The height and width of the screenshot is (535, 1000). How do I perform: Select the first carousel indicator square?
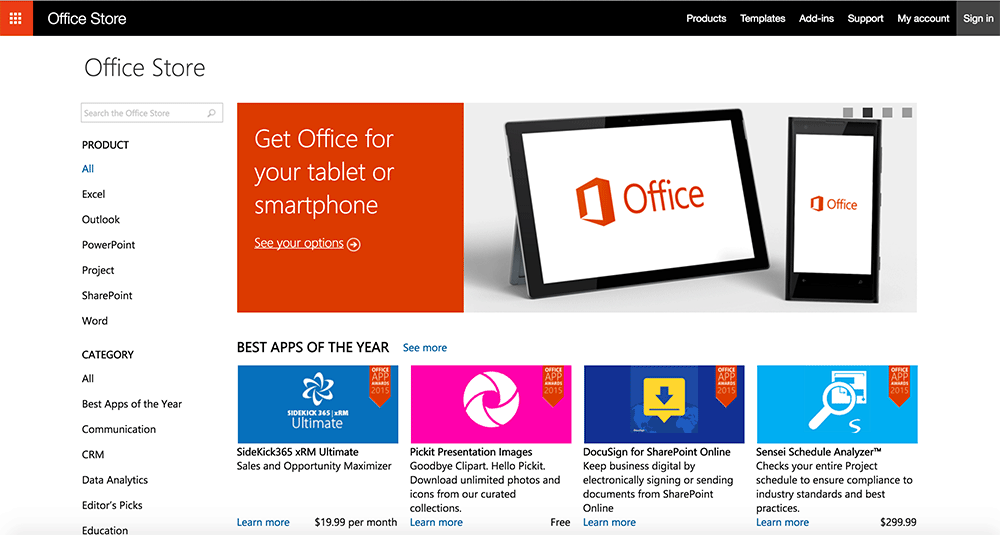coord(848,112)
